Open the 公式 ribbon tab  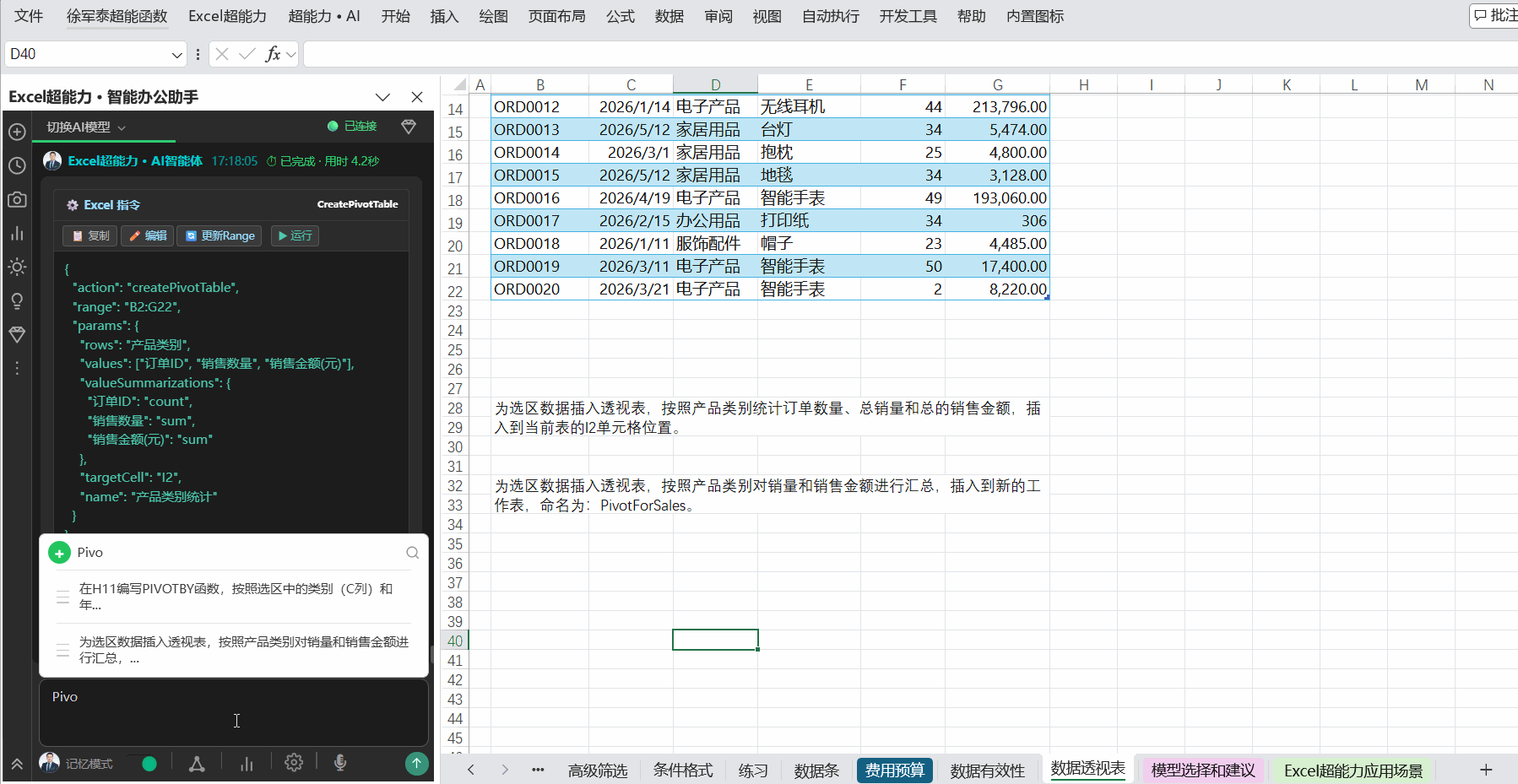pos(621,16)
